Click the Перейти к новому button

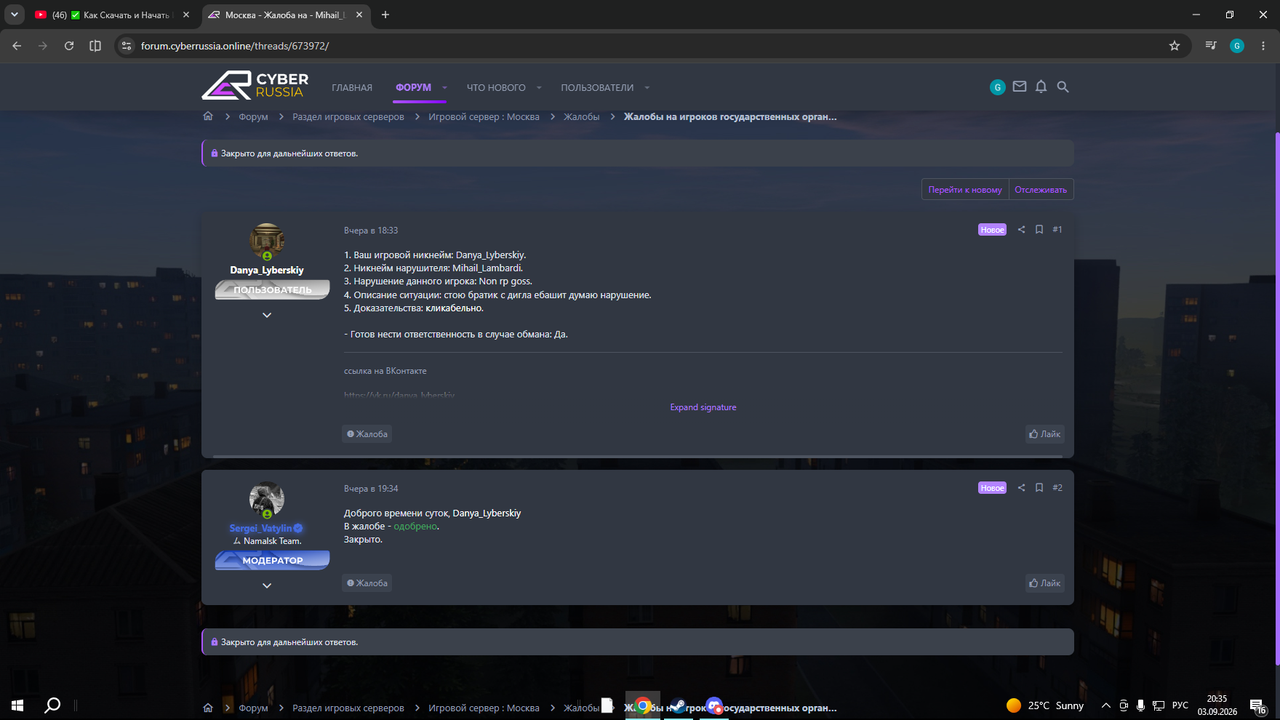click(x=965, y=189)
